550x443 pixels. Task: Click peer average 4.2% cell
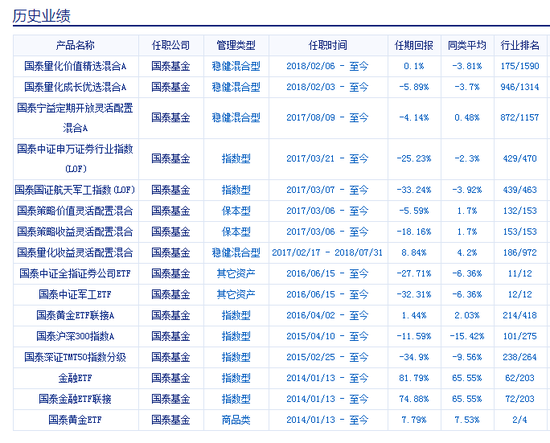pos(467,253)
